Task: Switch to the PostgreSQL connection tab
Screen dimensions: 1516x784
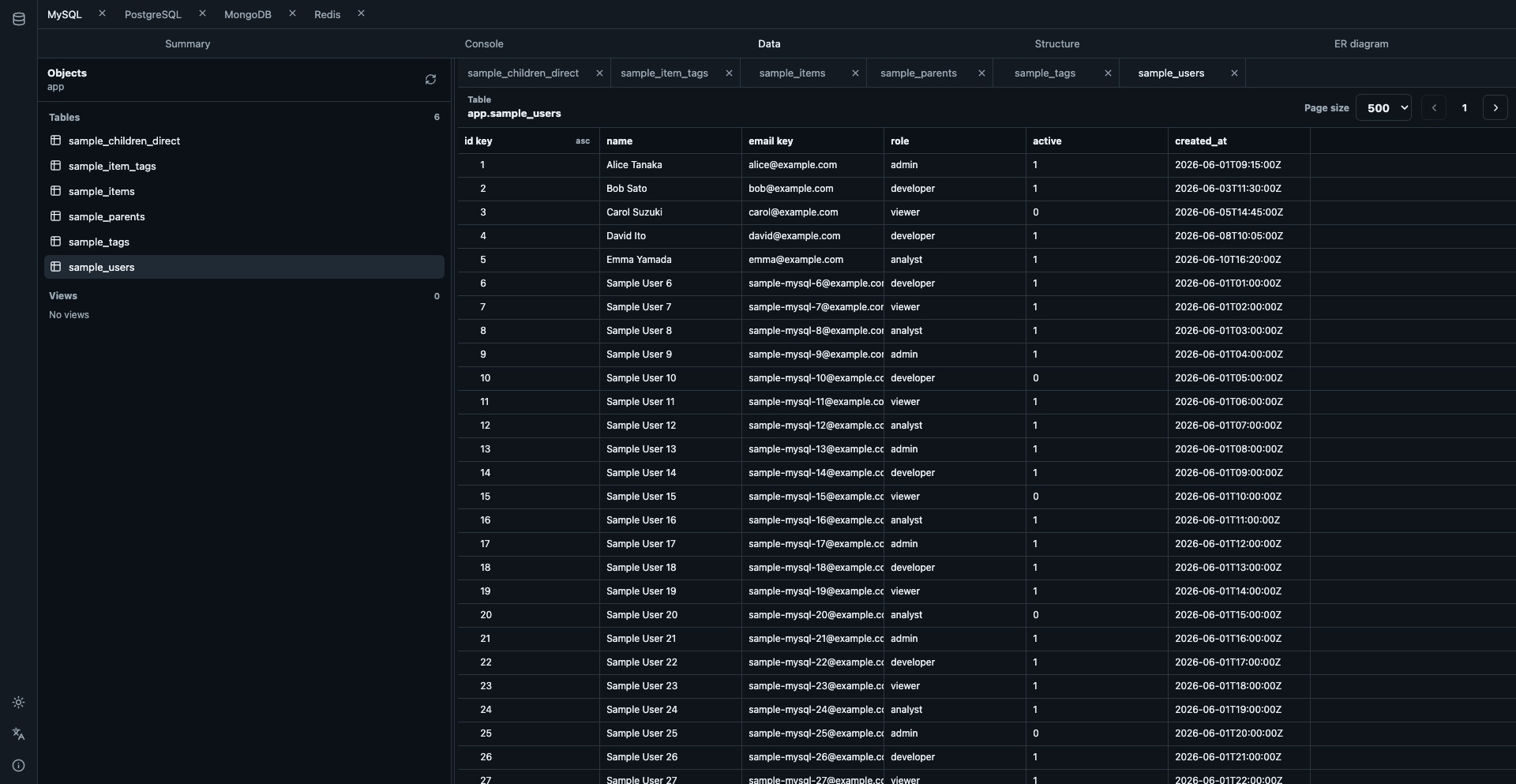Action: point(153,14)
